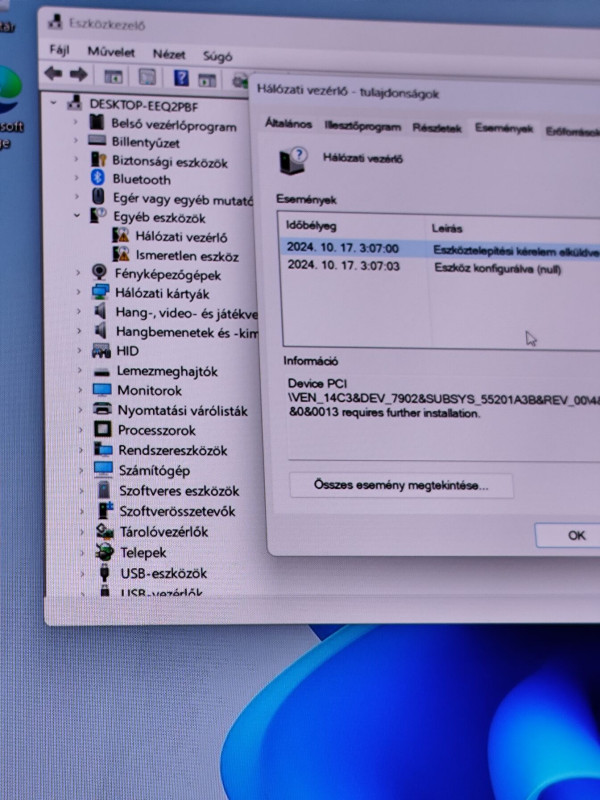Click the mouse icon for Egér vagy egyéb mutató
Screen dimensions: 600x800
[x=98, y=196]
